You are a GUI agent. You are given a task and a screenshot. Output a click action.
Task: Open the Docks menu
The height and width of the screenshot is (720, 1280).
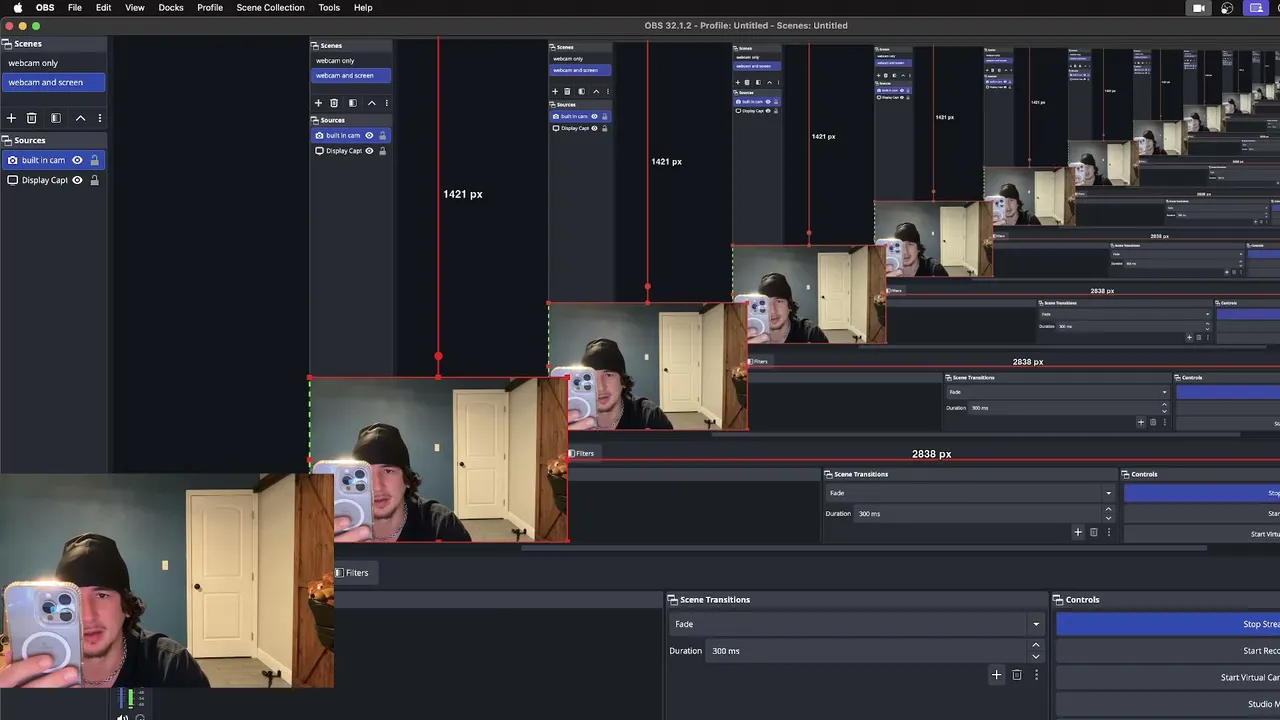point(171,8)
